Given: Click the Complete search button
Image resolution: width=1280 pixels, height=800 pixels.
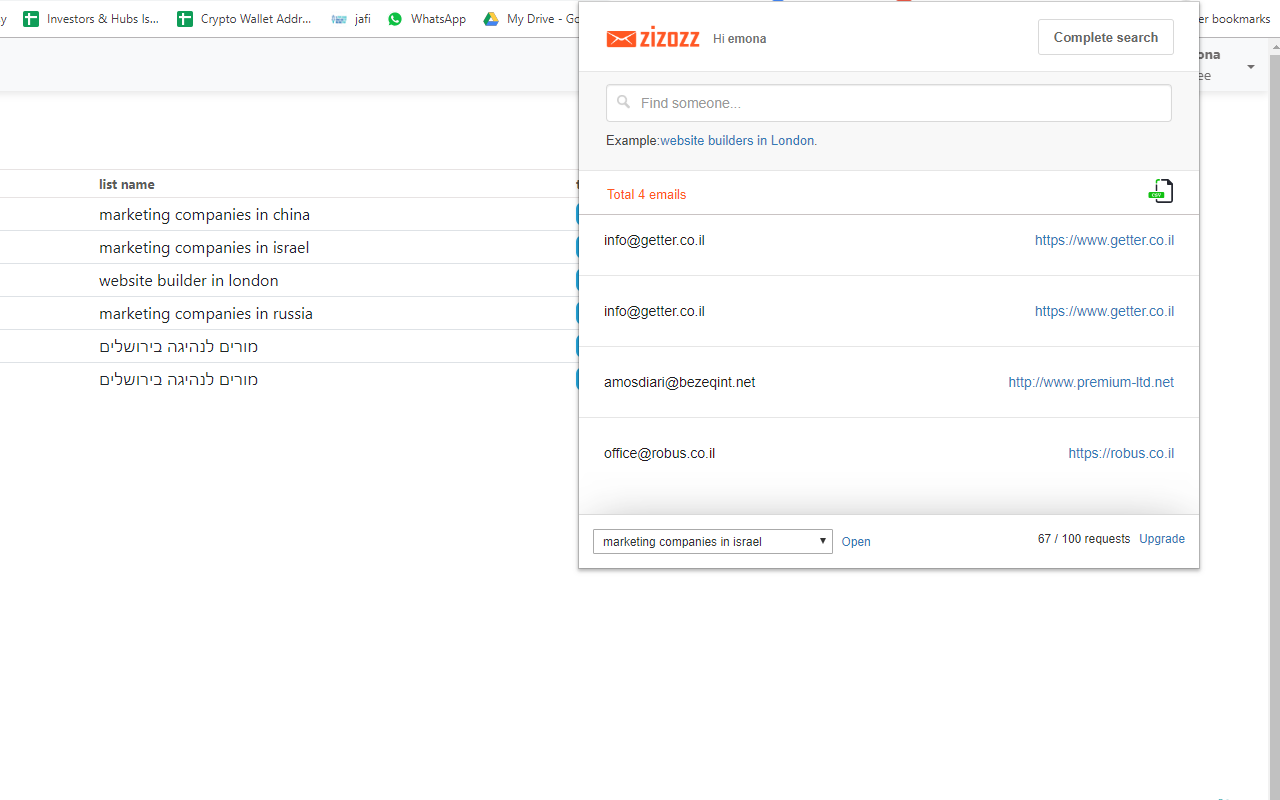Looking at the screenshot, I should point(1106,37).
